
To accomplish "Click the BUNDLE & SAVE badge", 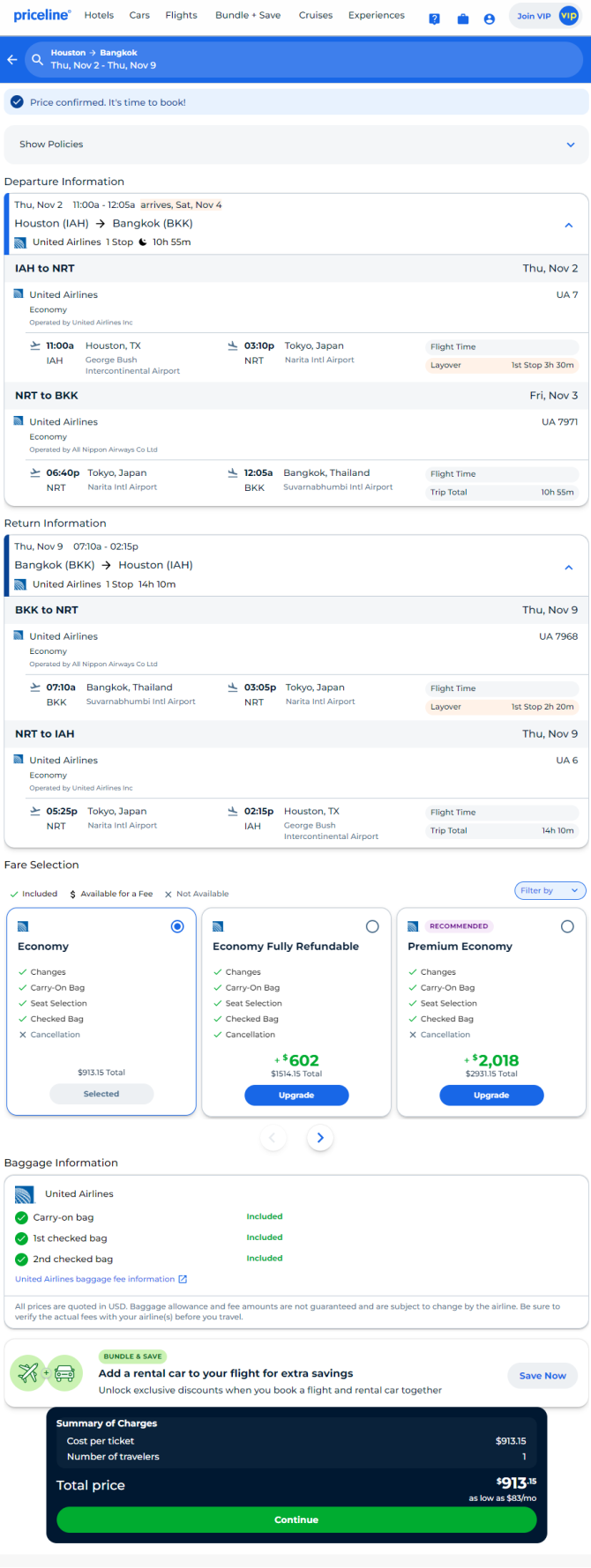I will coord(132,1356).
